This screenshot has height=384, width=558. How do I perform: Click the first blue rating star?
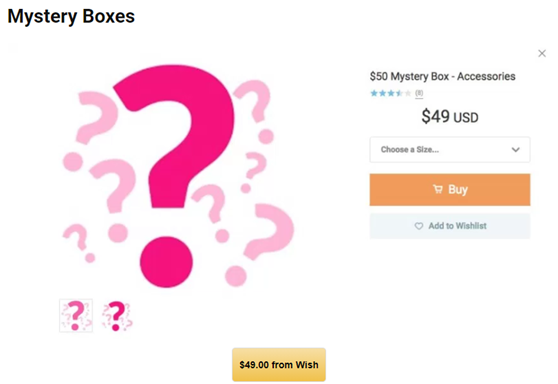click(374, 93)
